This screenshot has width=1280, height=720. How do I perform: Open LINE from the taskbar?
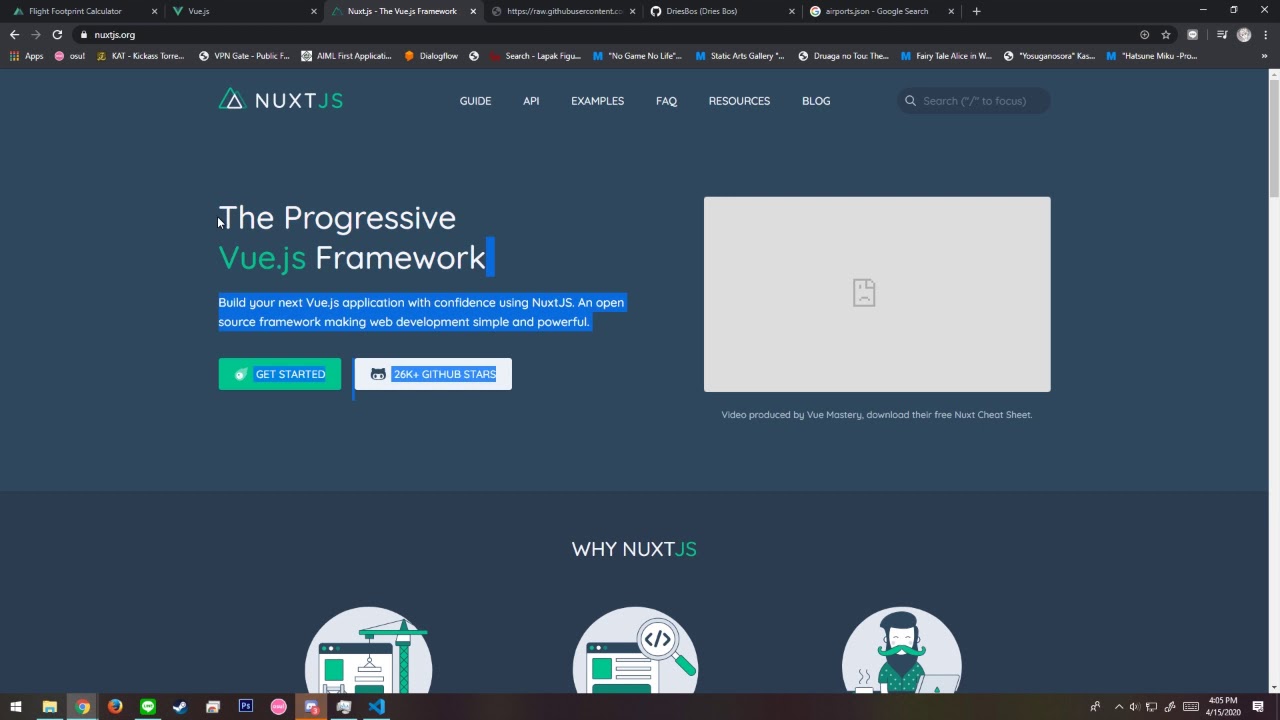click(148, 707)
